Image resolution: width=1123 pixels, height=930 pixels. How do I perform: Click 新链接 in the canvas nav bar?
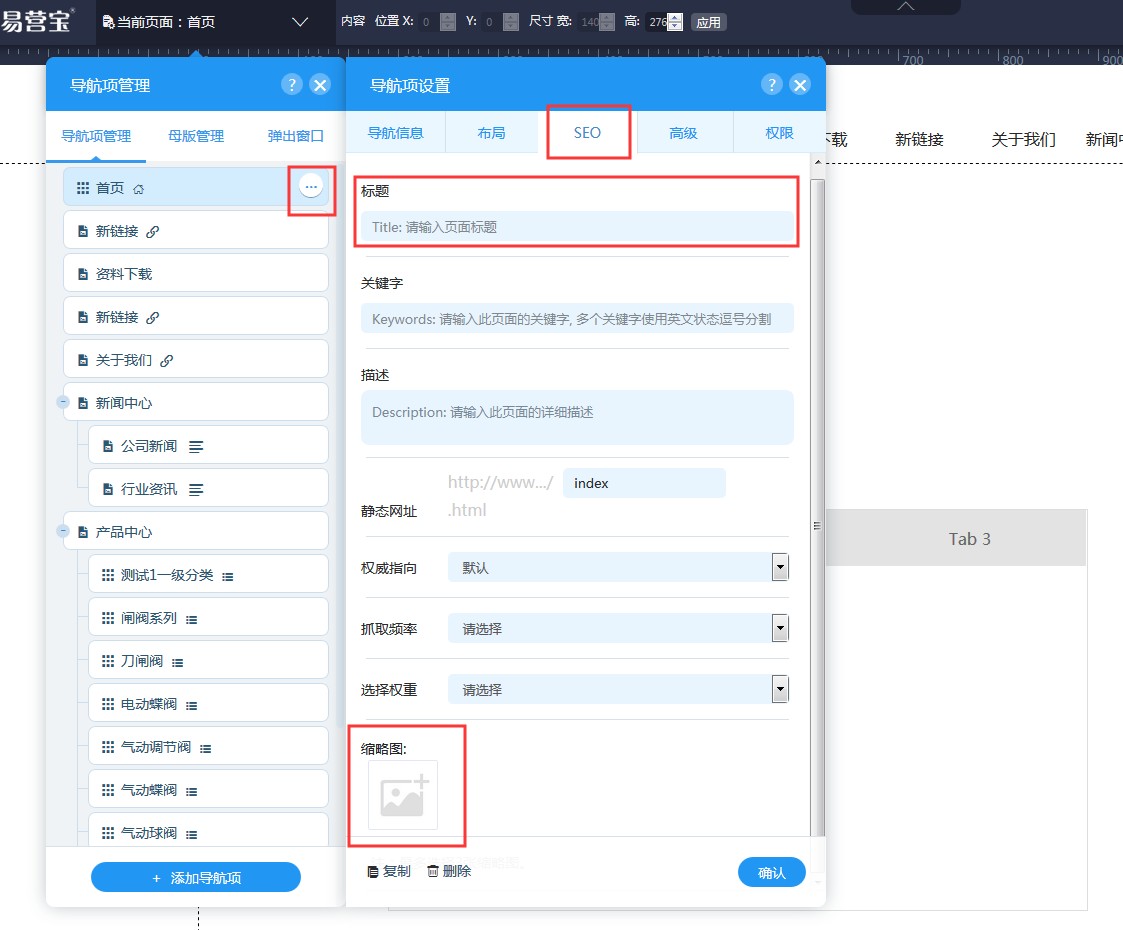tap(919, 140)
